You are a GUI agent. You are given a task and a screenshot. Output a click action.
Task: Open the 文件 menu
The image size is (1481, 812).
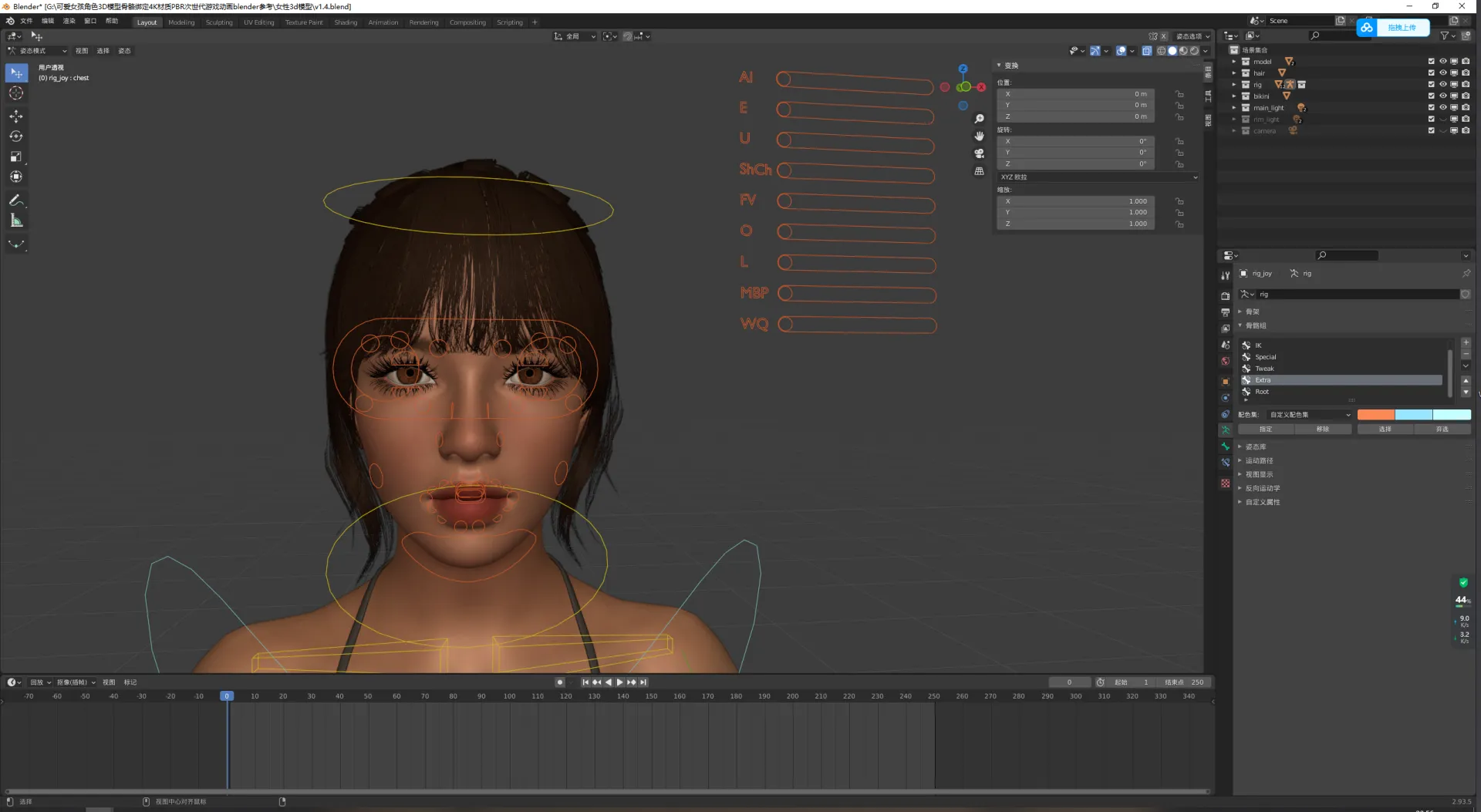[26, 21]
